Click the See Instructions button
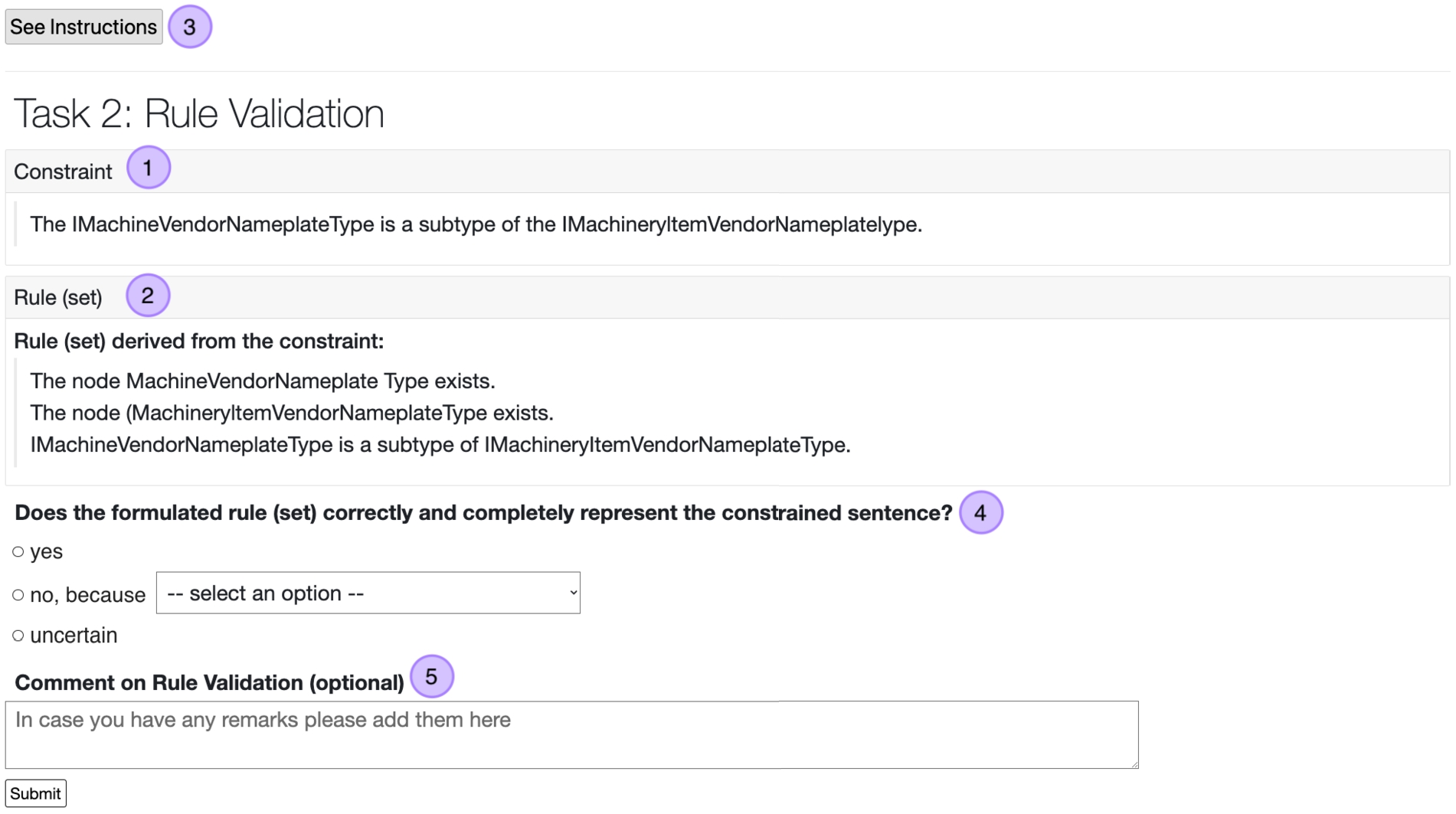The width and height of the screenshot is (1456, 814). 83,27
